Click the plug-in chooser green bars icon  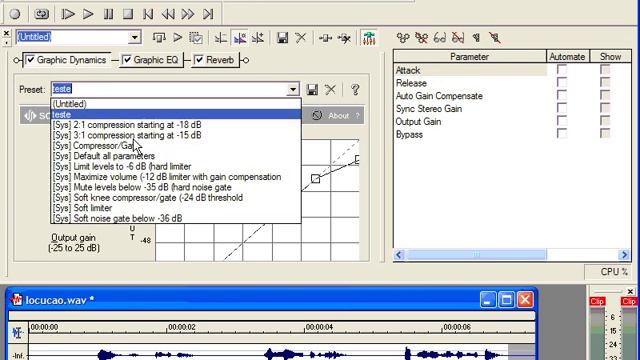coord(369,38)
